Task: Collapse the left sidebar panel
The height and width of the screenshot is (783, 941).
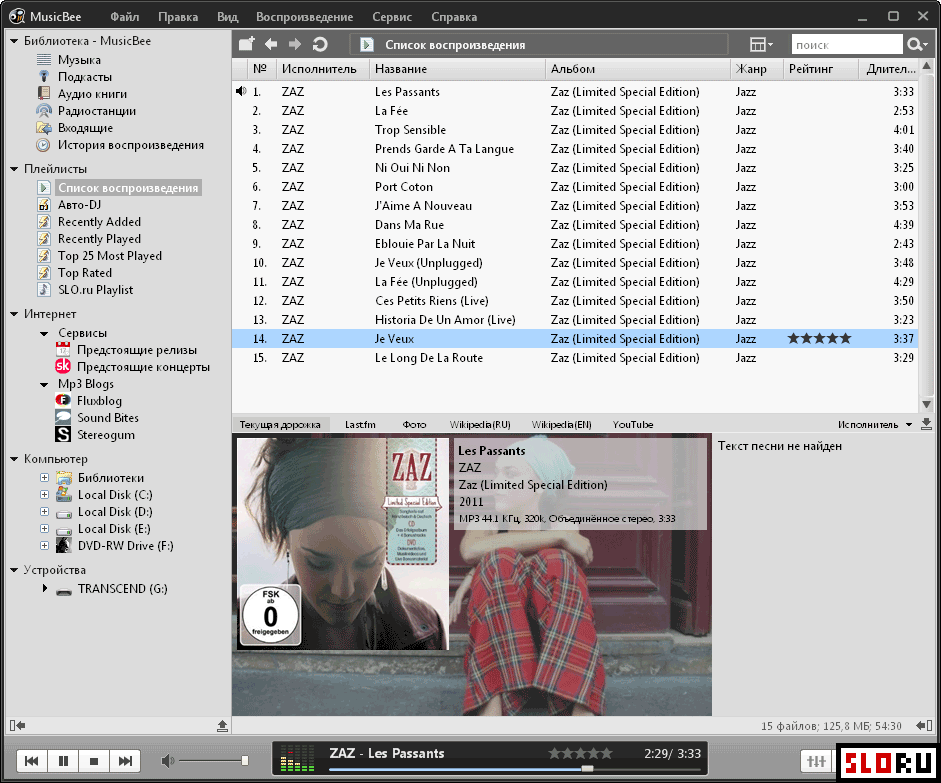Action: (17, 726)
